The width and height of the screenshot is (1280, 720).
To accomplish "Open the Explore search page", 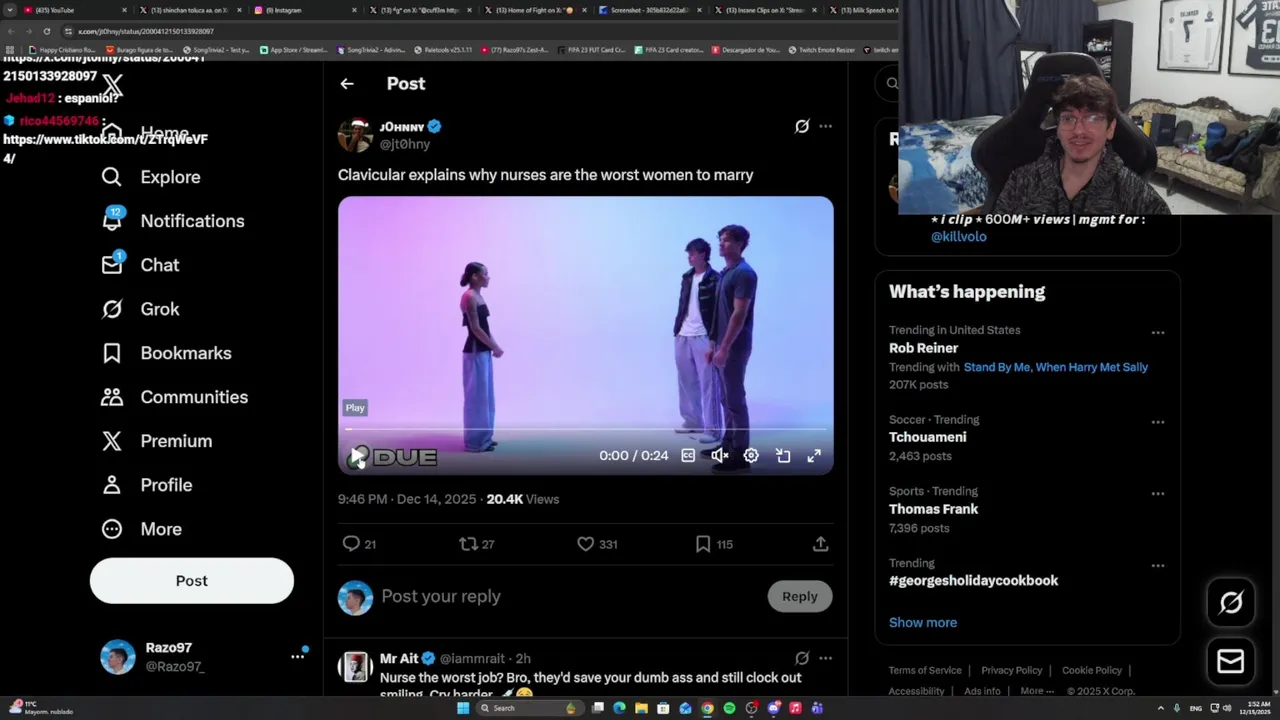I will pos(151,177).
